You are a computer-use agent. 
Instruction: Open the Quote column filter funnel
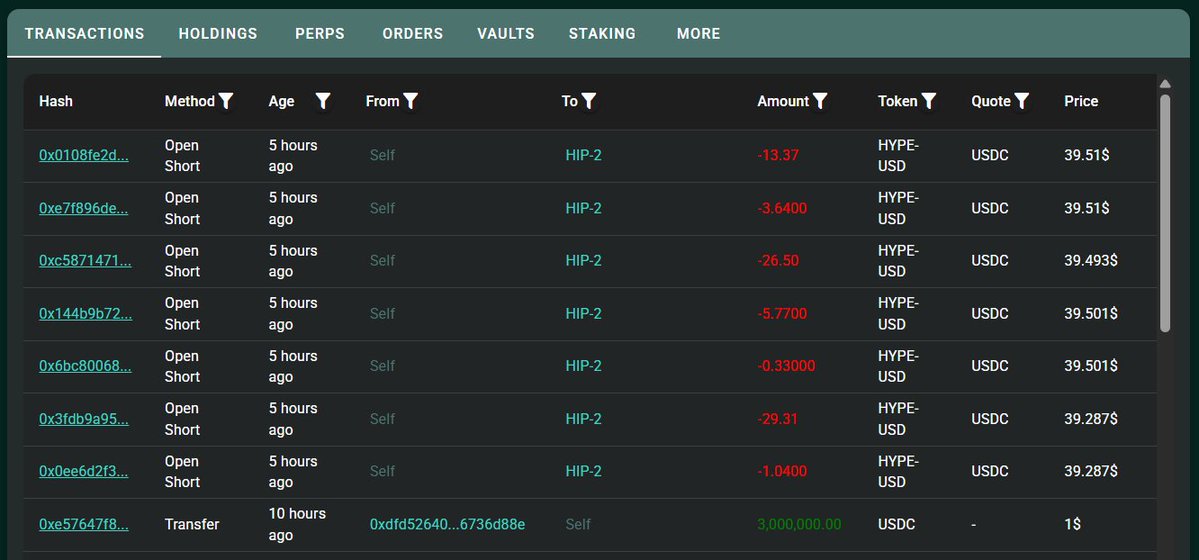point(1022,101)
